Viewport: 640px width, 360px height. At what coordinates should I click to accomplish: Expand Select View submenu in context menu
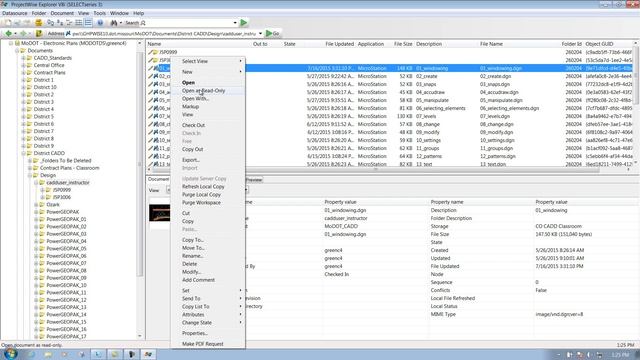tap(208, 61)
